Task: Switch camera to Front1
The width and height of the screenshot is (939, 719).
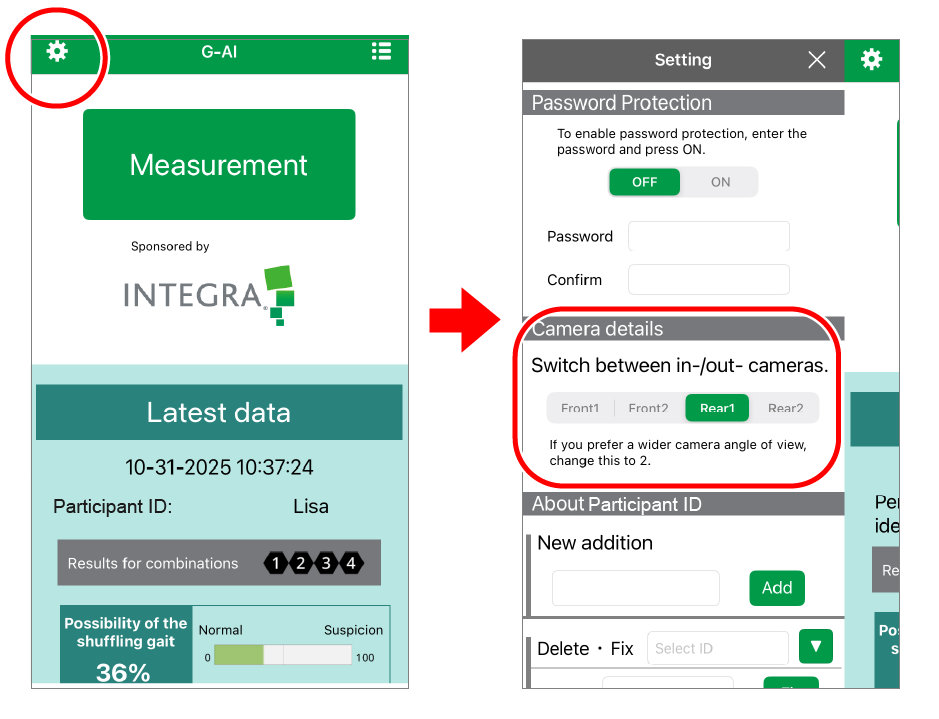Action: (x=580, y=408)
